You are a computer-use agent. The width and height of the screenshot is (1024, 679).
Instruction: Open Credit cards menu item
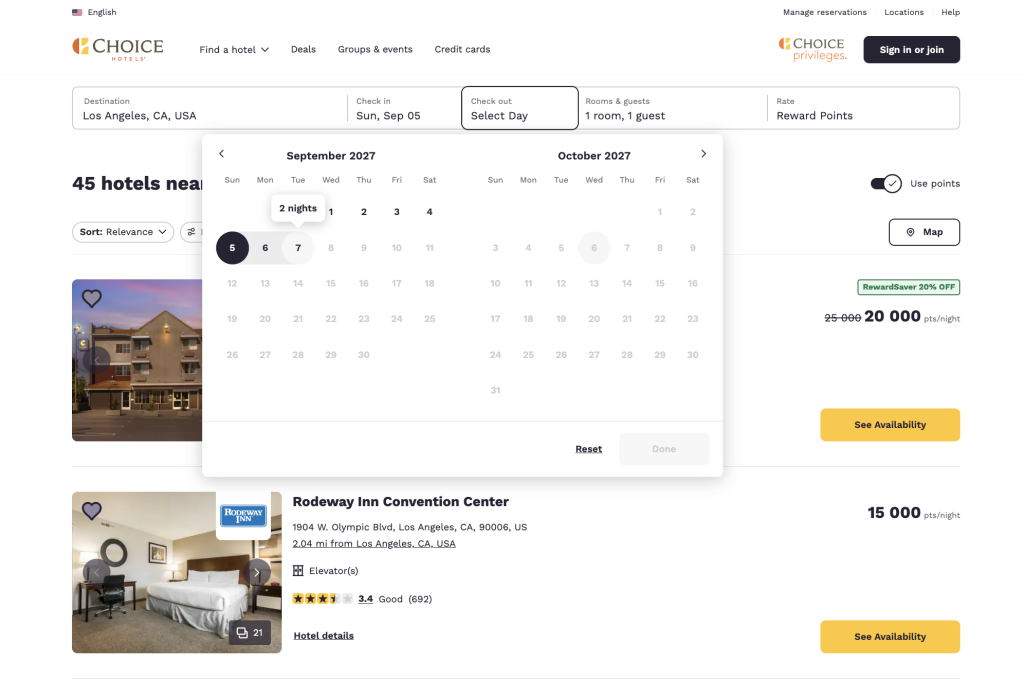462,50
